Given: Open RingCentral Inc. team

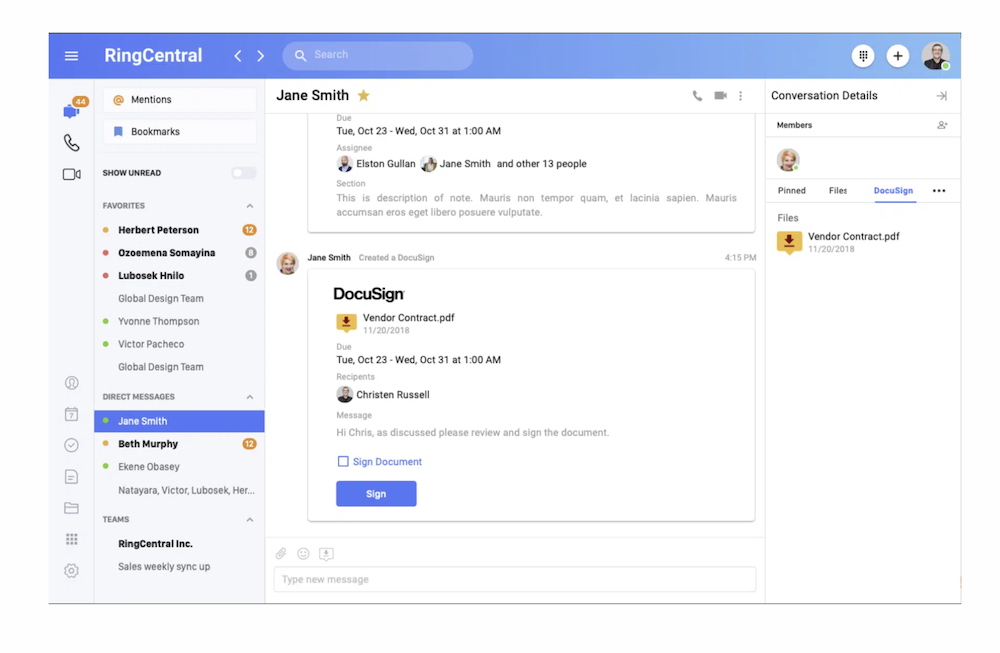Looking at the screenshot, I should pyautogui.click(x=179, y=544).
